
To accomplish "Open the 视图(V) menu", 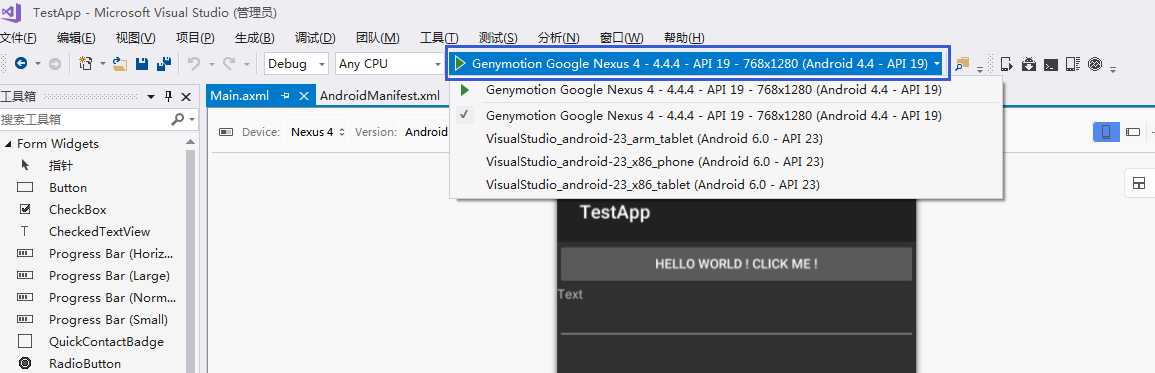I will point(136,38).
